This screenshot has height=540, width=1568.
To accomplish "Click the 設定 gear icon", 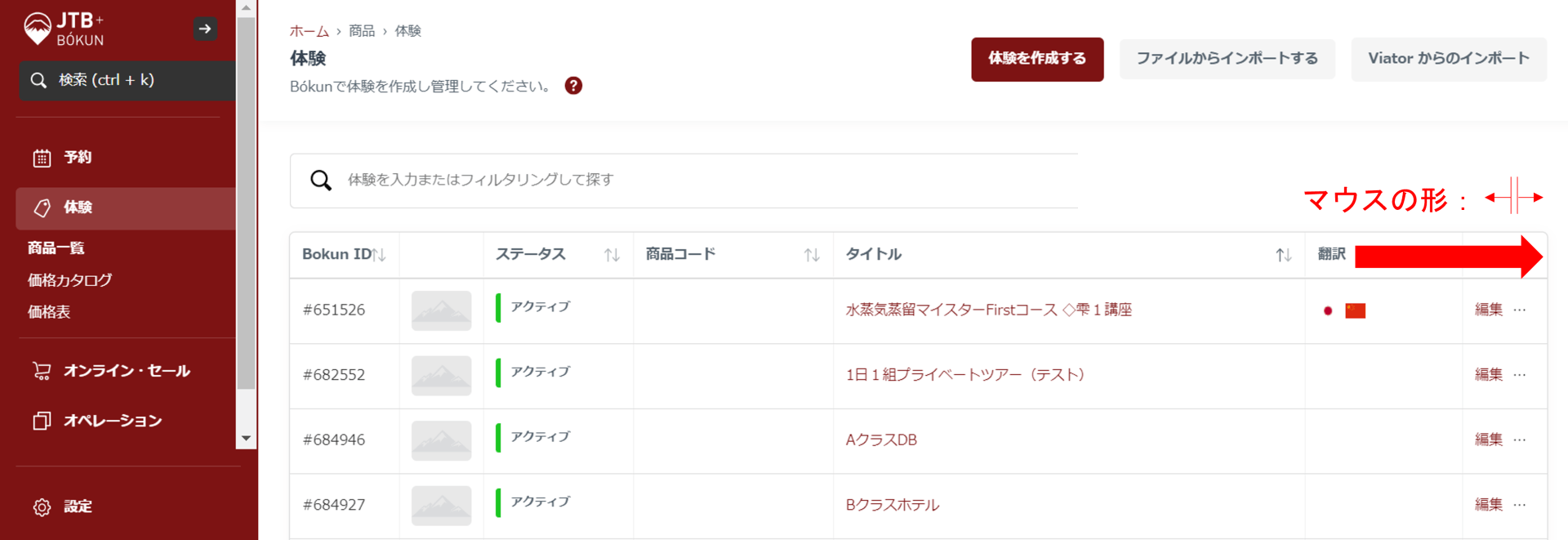I will (42, 507).
